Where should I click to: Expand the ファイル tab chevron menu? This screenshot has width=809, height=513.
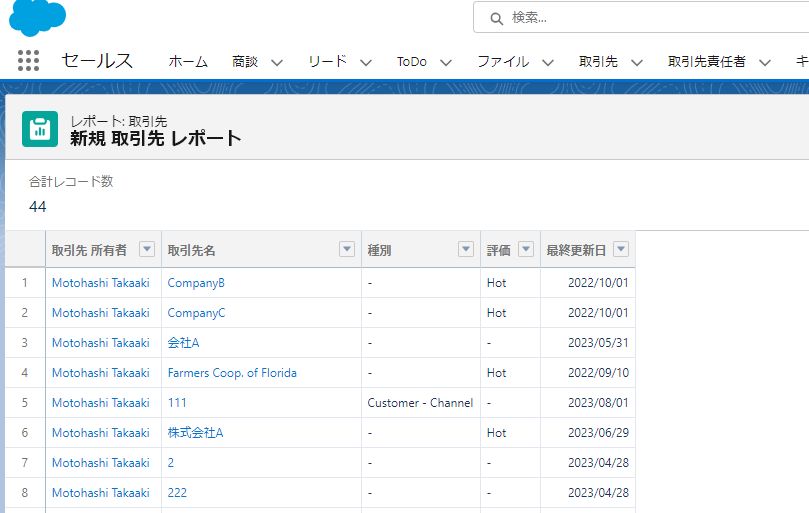point(548,63)
